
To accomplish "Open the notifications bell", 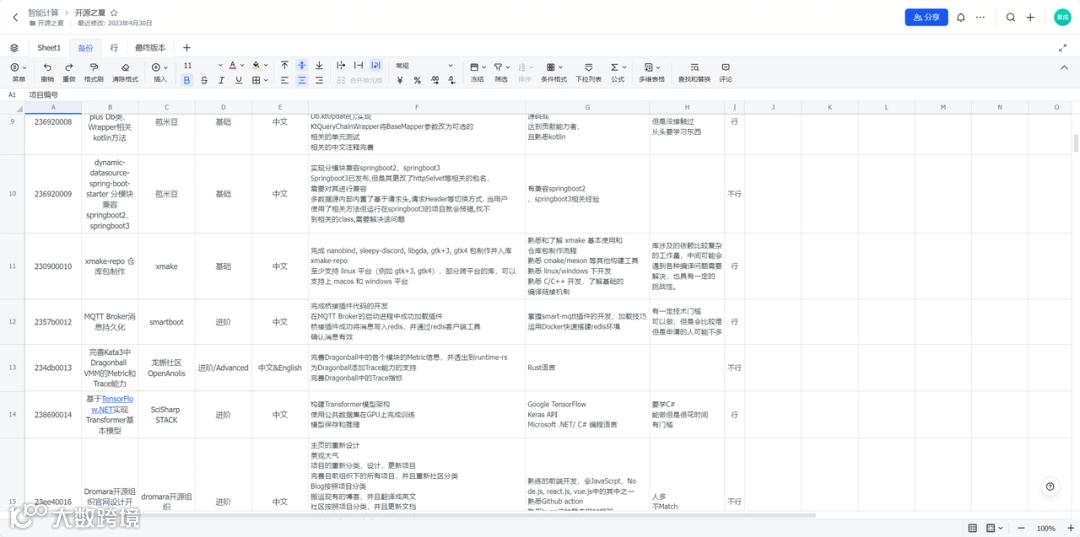I will click(x=961, y=17).
